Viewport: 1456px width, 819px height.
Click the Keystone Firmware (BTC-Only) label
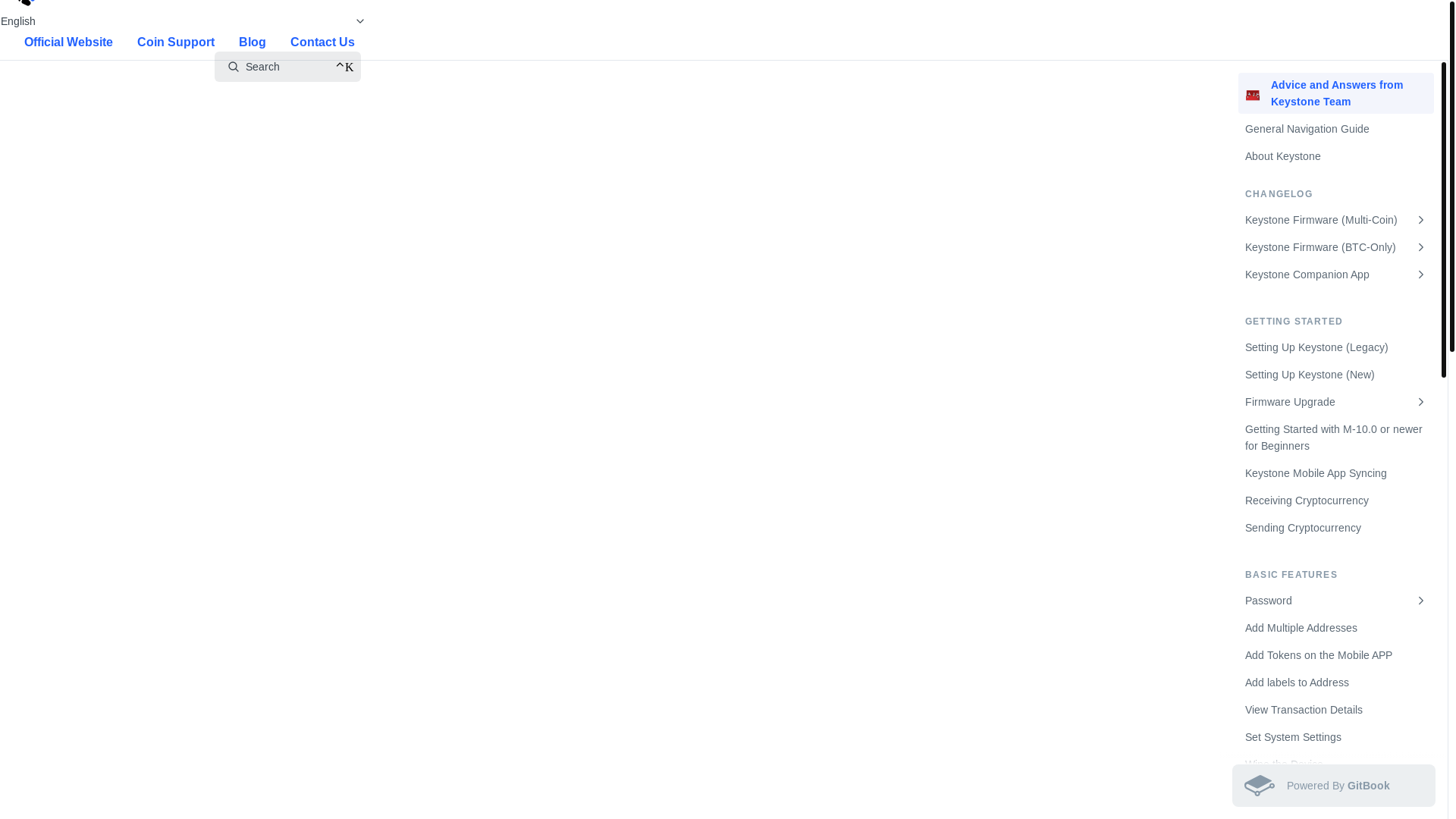pos(1319,247)
